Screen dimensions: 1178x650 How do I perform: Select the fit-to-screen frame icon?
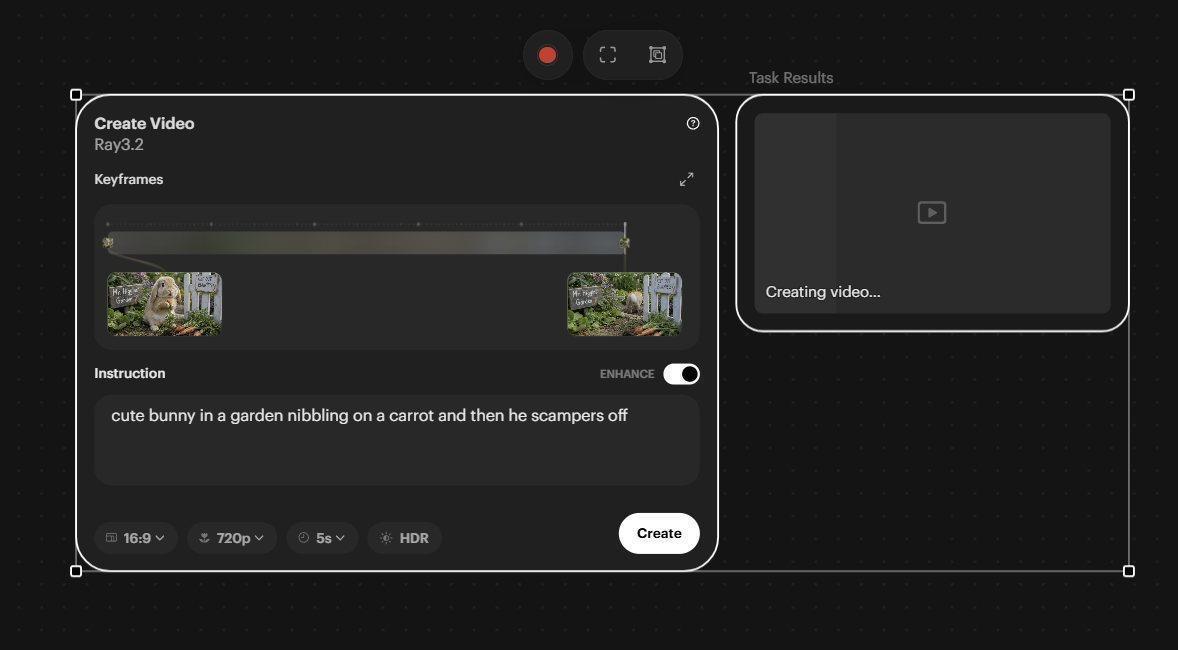point(608,55)
